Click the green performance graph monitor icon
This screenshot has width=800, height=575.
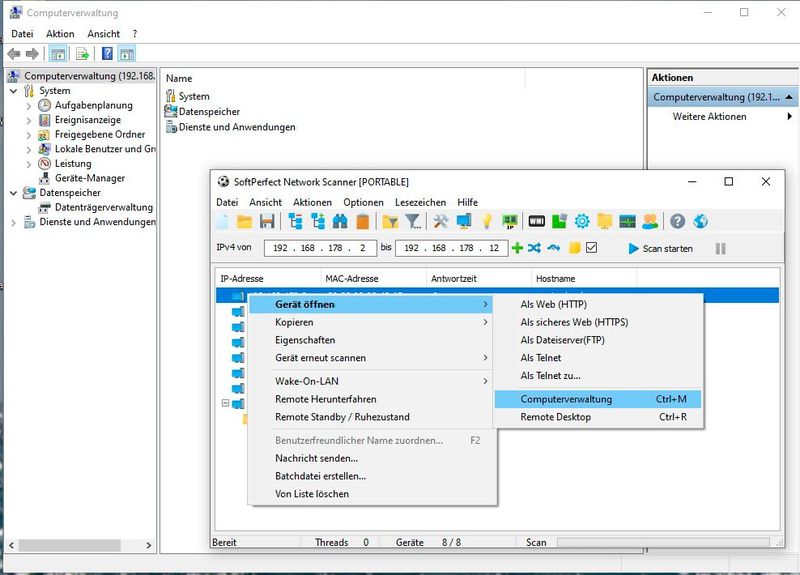click(628, 221)
